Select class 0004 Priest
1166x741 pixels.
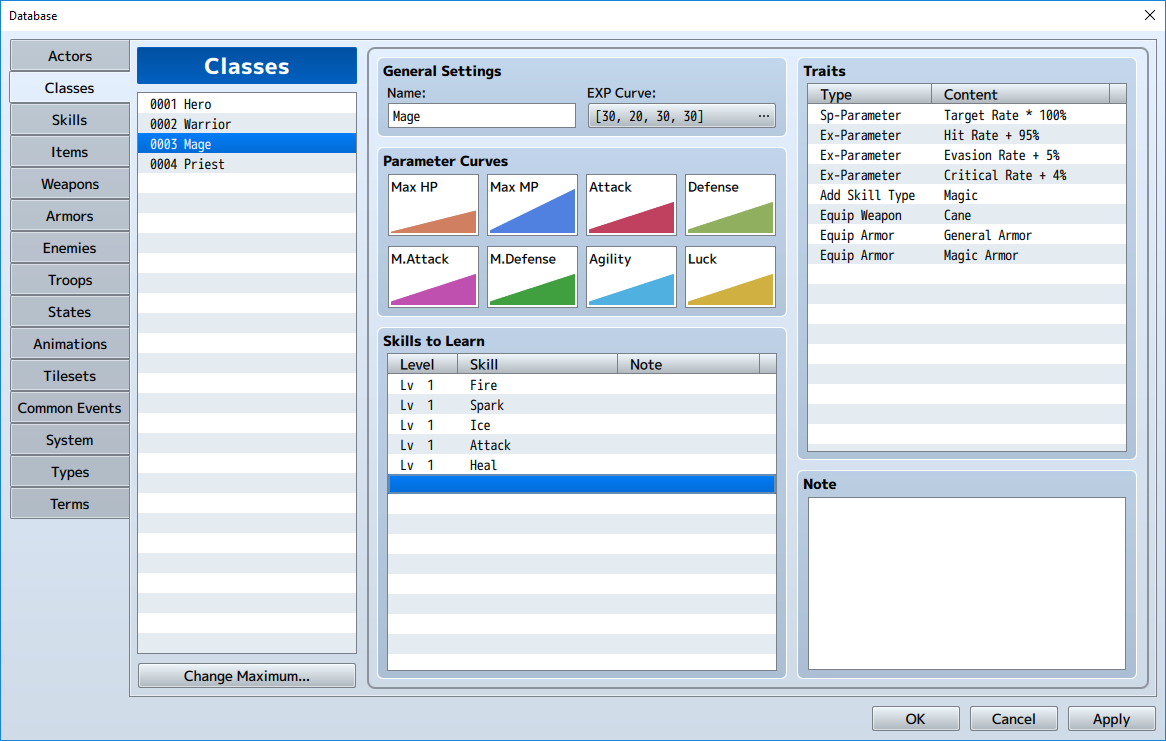pos(247,164)
